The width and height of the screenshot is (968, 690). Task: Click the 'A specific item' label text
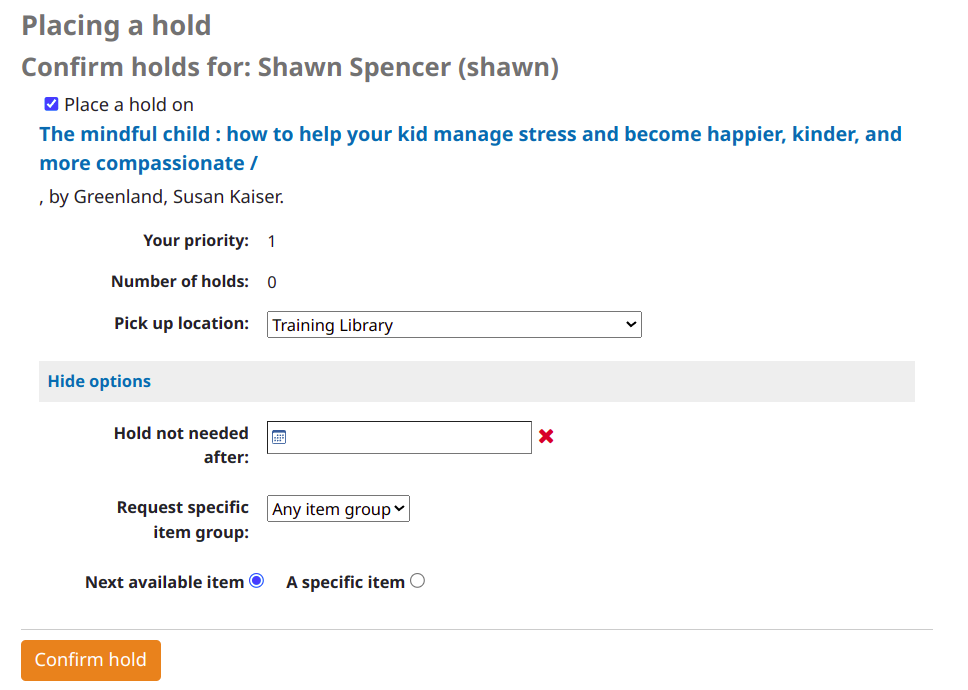[x=345, y=582]
